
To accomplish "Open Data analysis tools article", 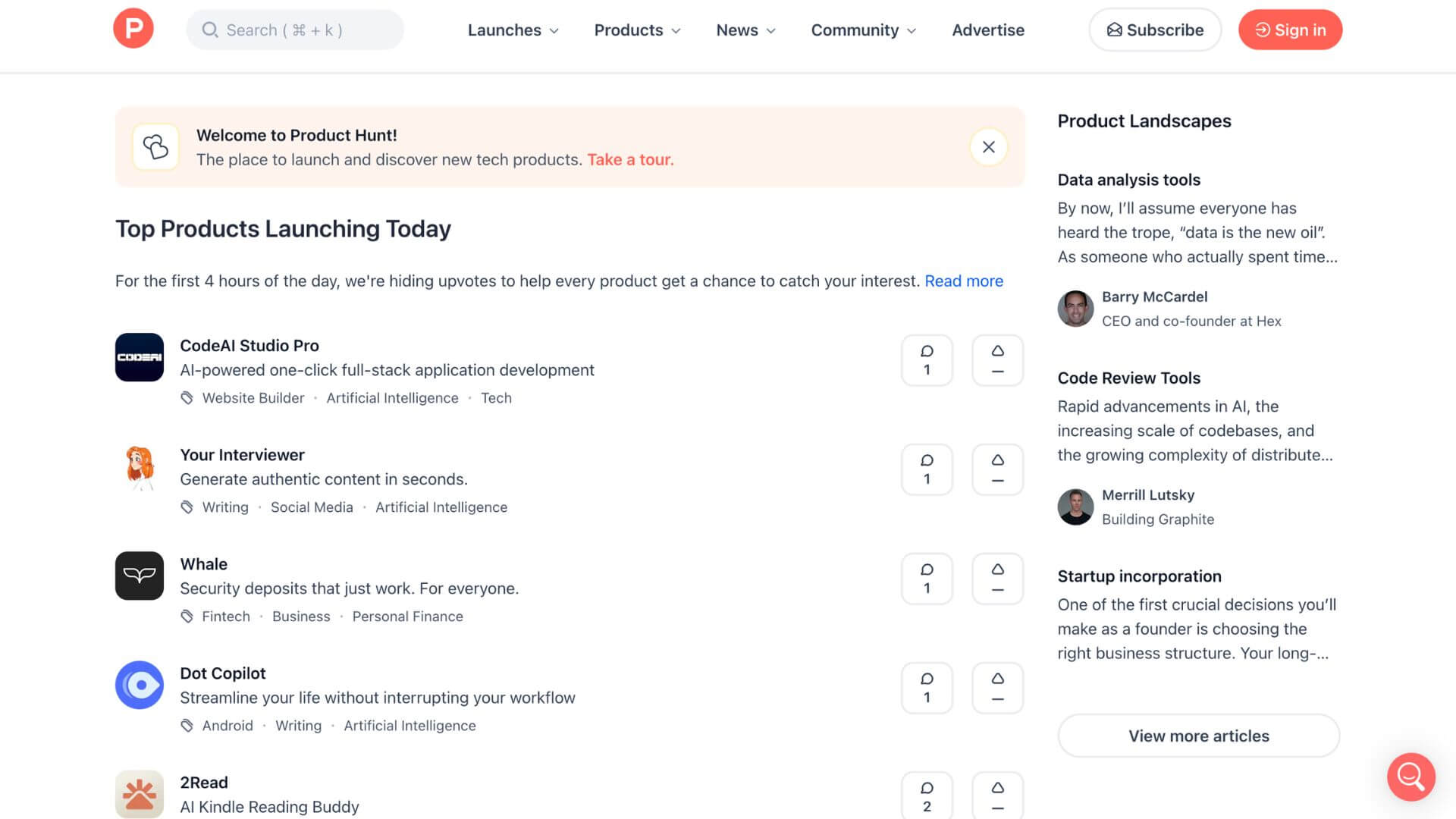I will point(1129,180).
